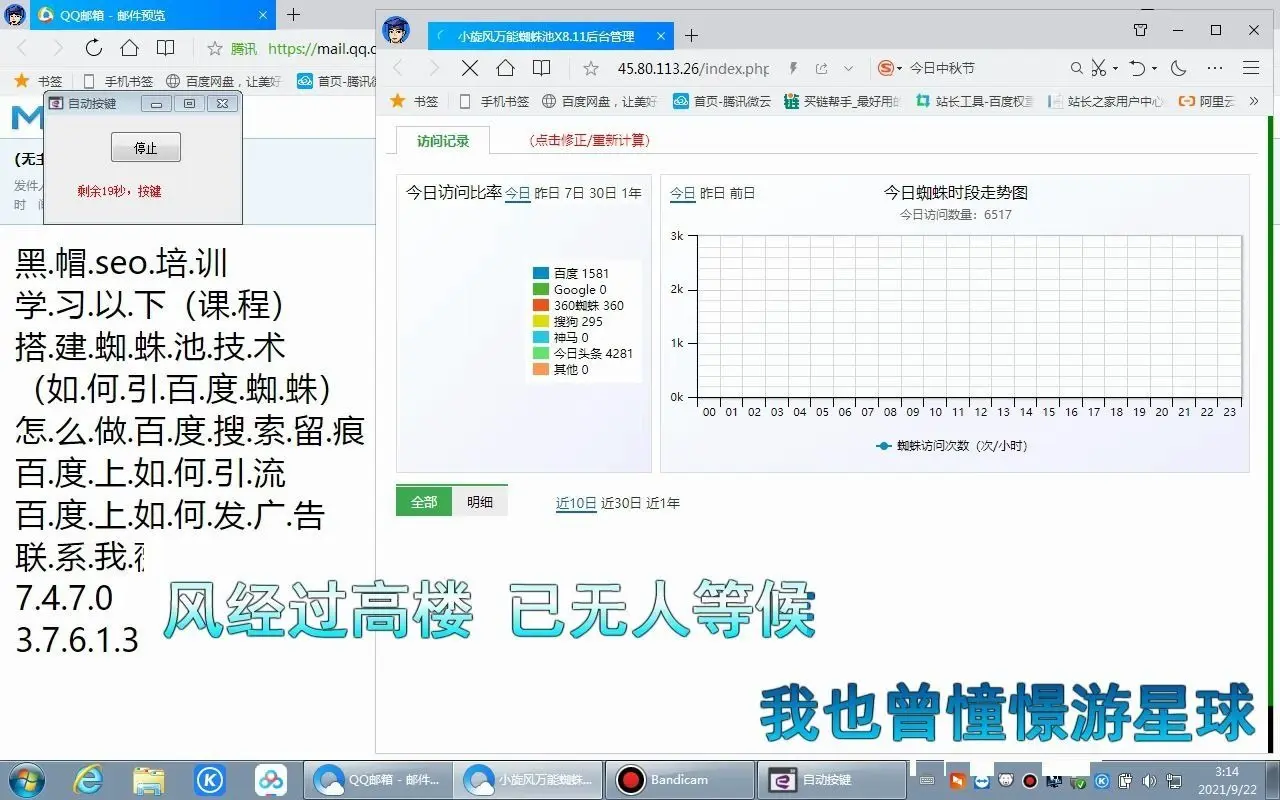1280x800 pixels.
Task: Expand the undo closed-tab dropdown arrow
Action: click(1154, 68)
